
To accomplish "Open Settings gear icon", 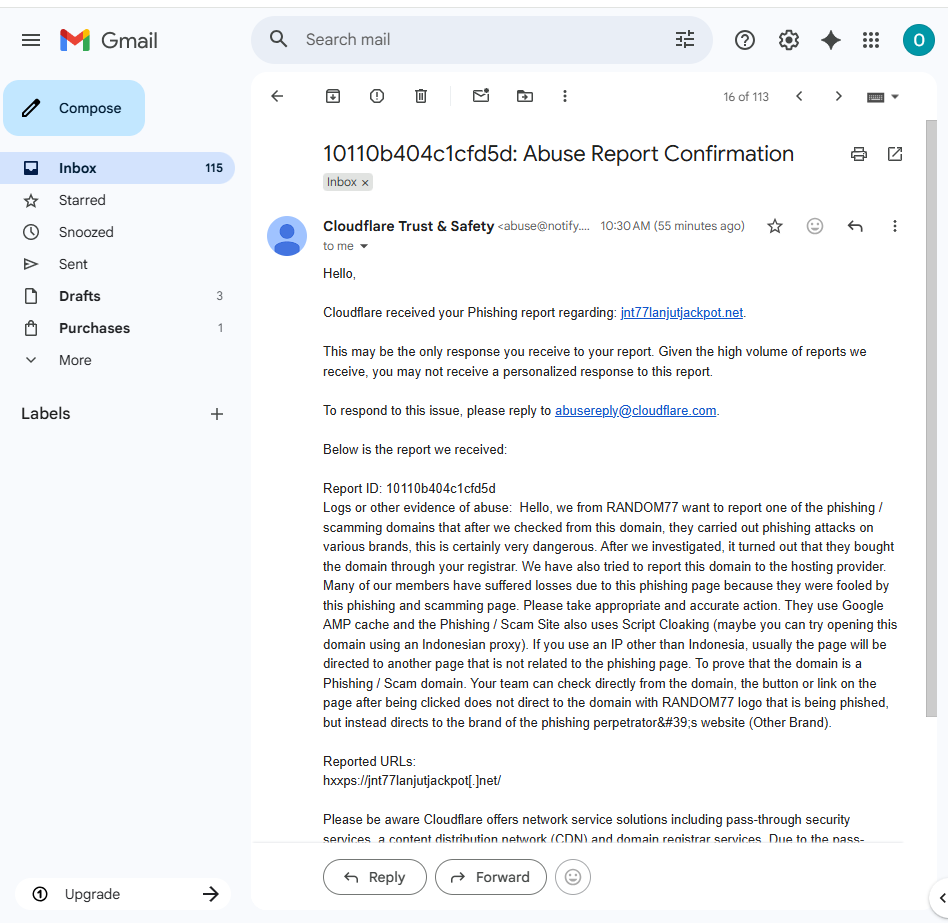I will [x=788, y=40].
